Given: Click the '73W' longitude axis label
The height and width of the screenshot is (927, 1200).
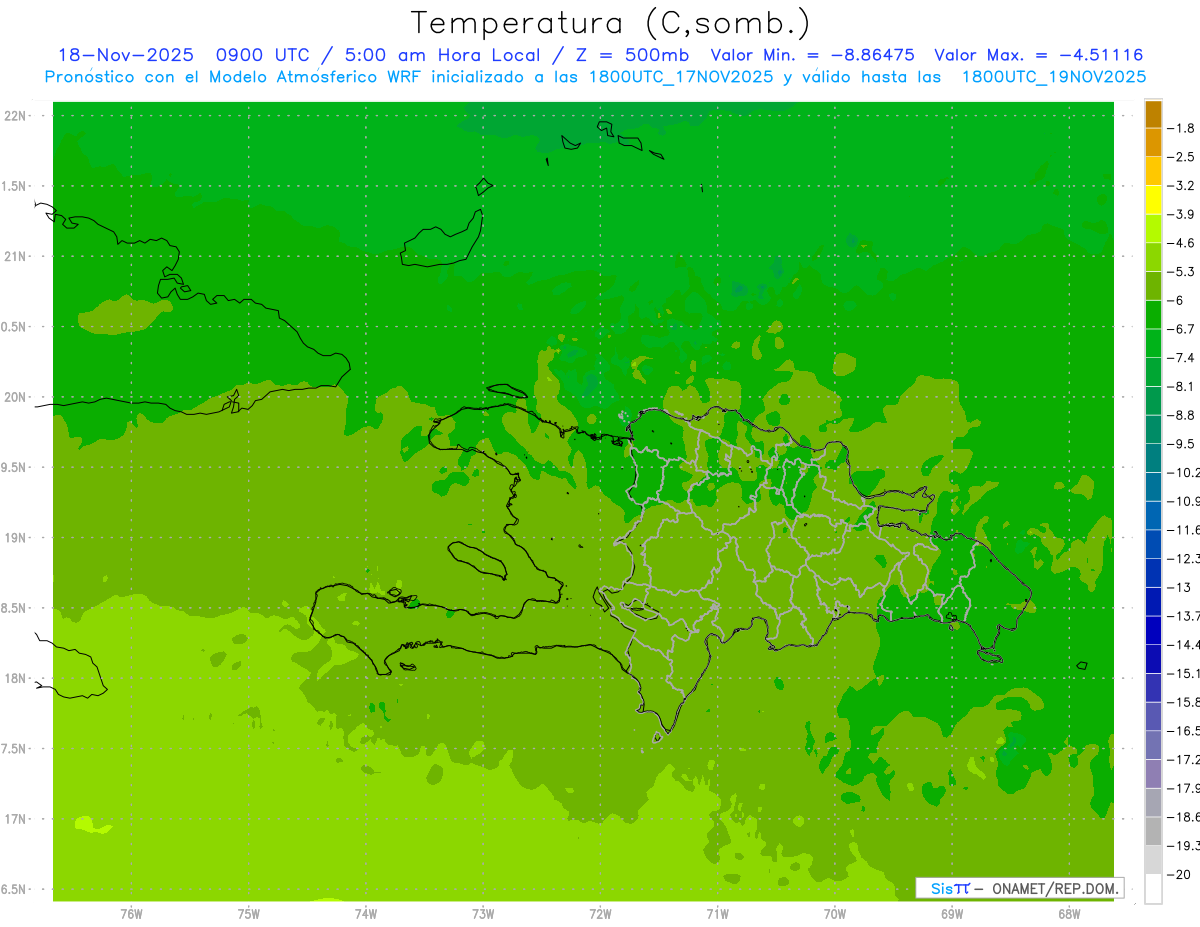Looking at the screenshot, I should (483, 914).
